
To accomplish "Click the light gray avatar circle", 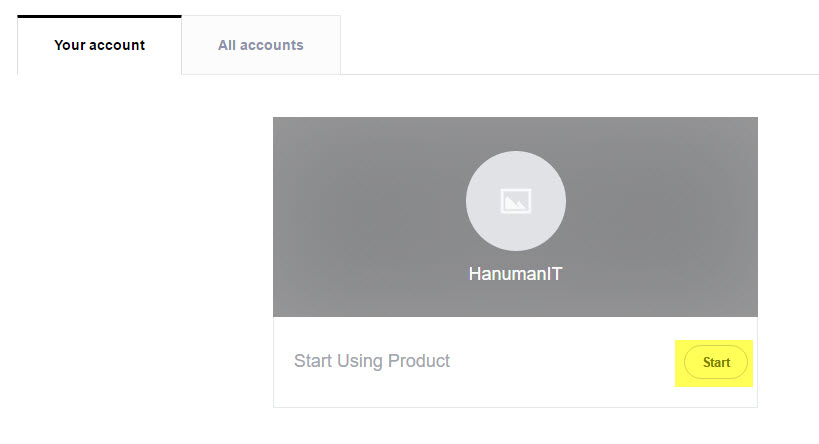I will point(516,201).
